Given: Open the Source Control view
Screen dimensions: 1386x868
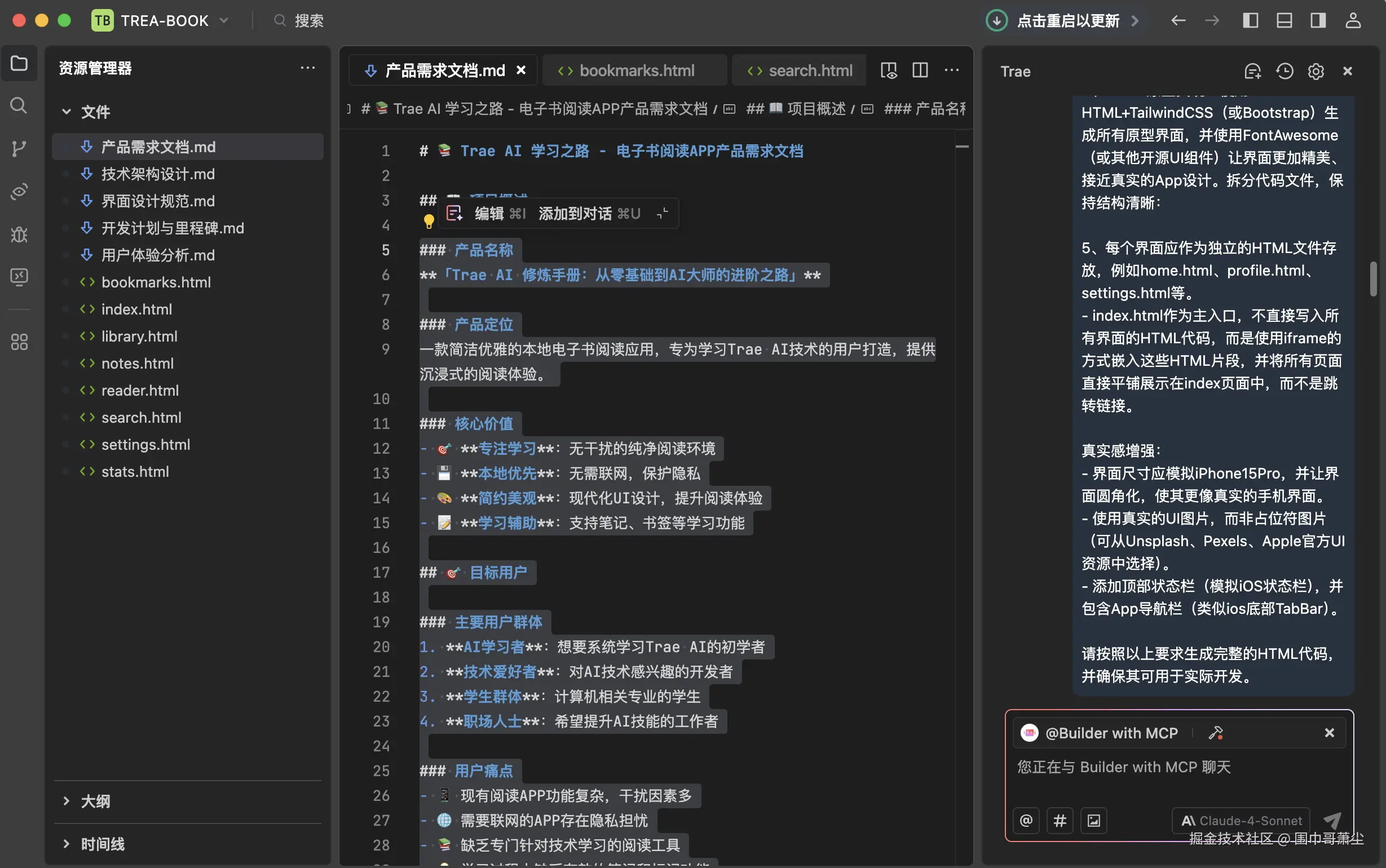Looking at the screenshot, I should 19,149.
